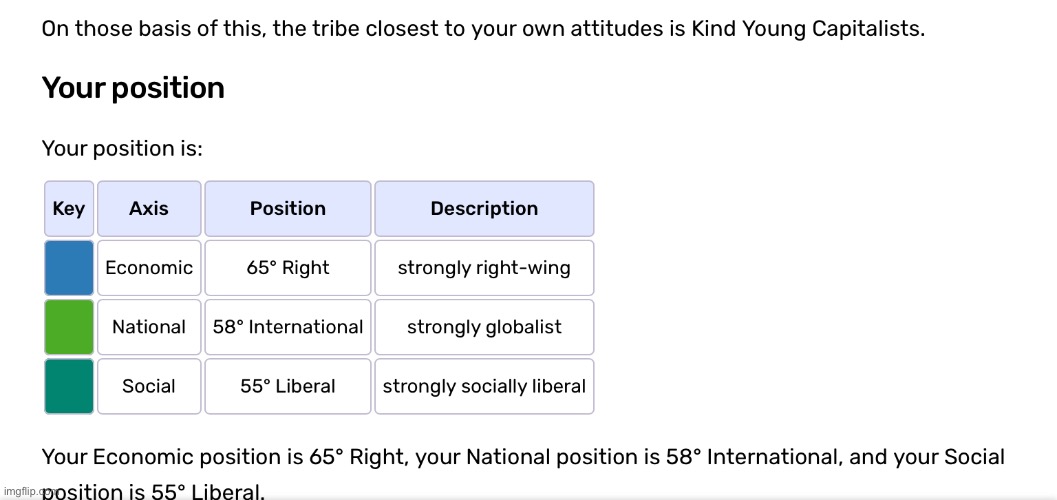Select the Economic axis cell
1057x500 pixels.
tap(149, 268)
